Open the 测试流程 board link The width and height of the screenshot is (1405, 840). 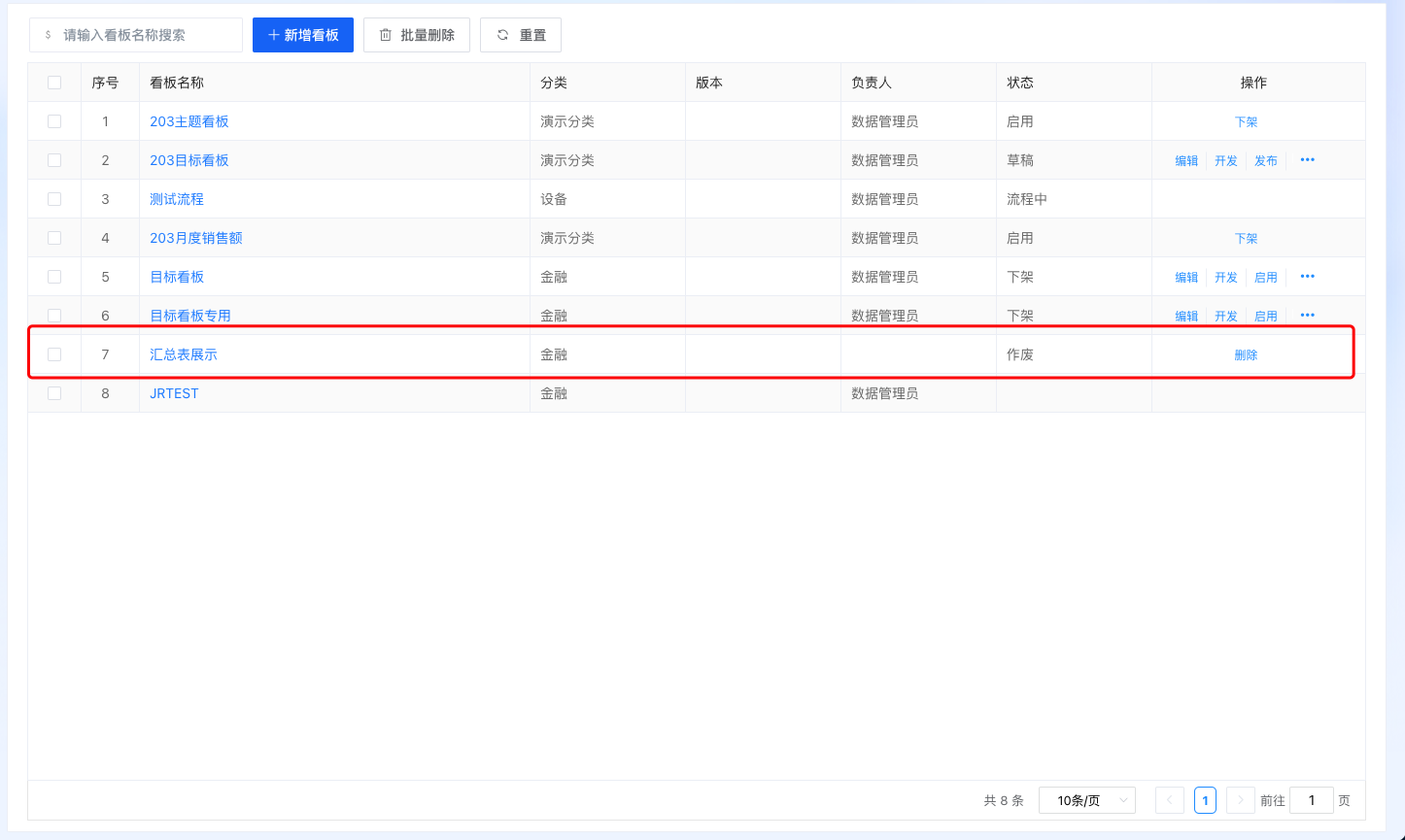pos(177,199)
